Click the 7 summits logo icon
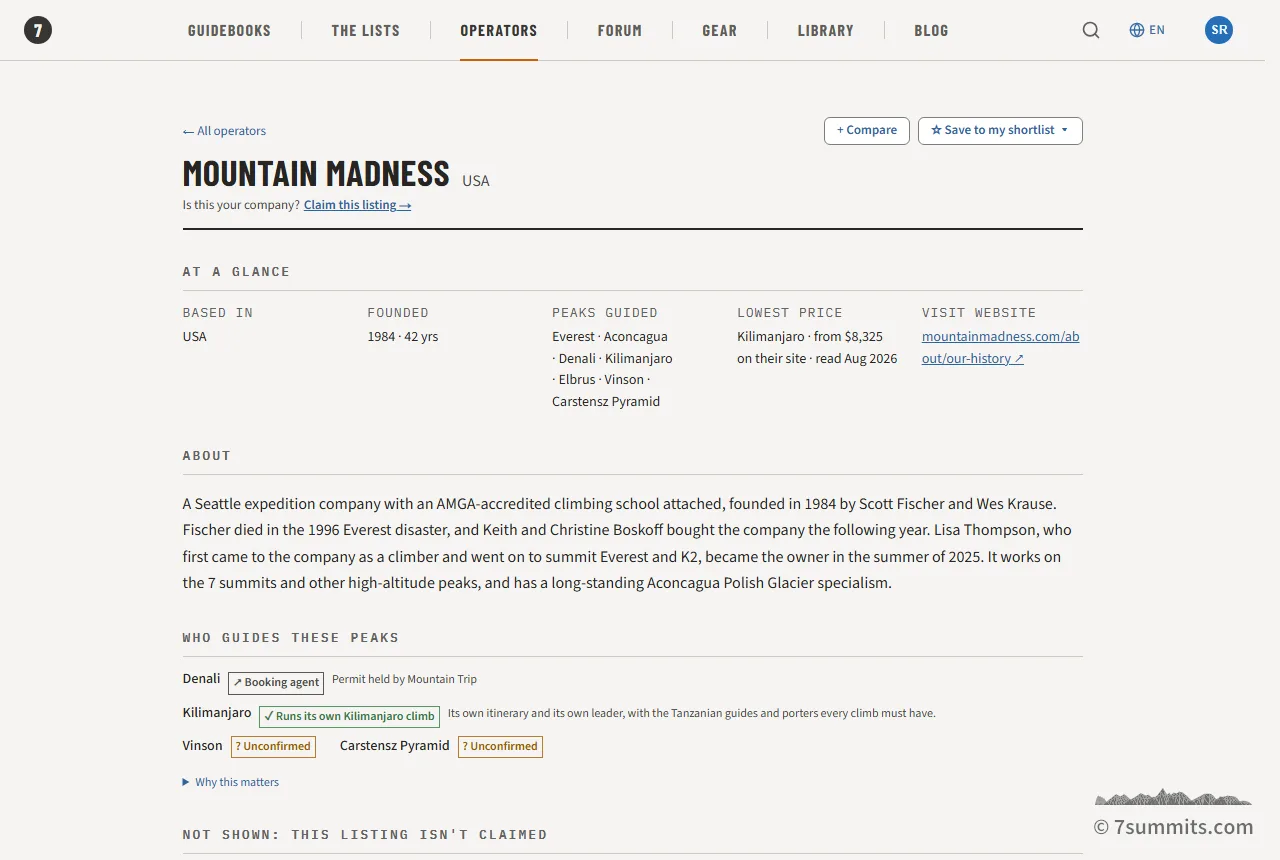Screen dimensions: 1280x860 (38, 30)
